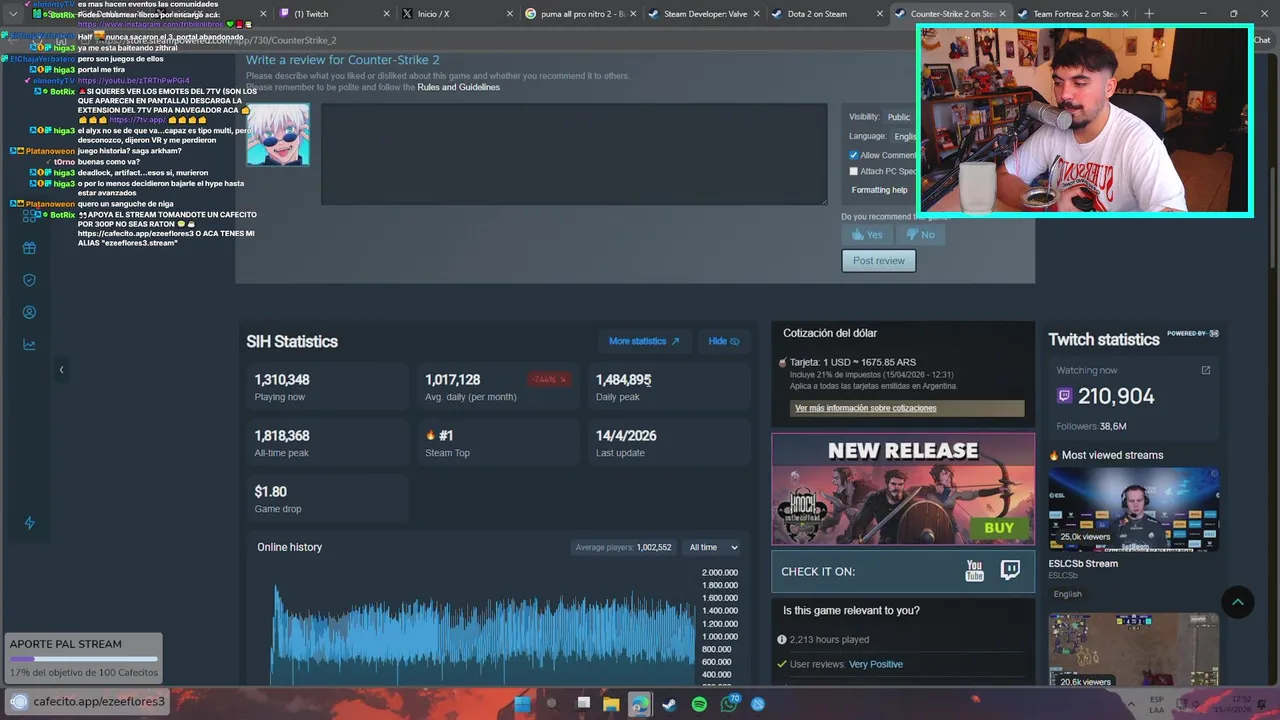Open the ESLCSb stream thumbnail
The height and width of the screenshot is (720, 1280).
[x=1133, y=509]
